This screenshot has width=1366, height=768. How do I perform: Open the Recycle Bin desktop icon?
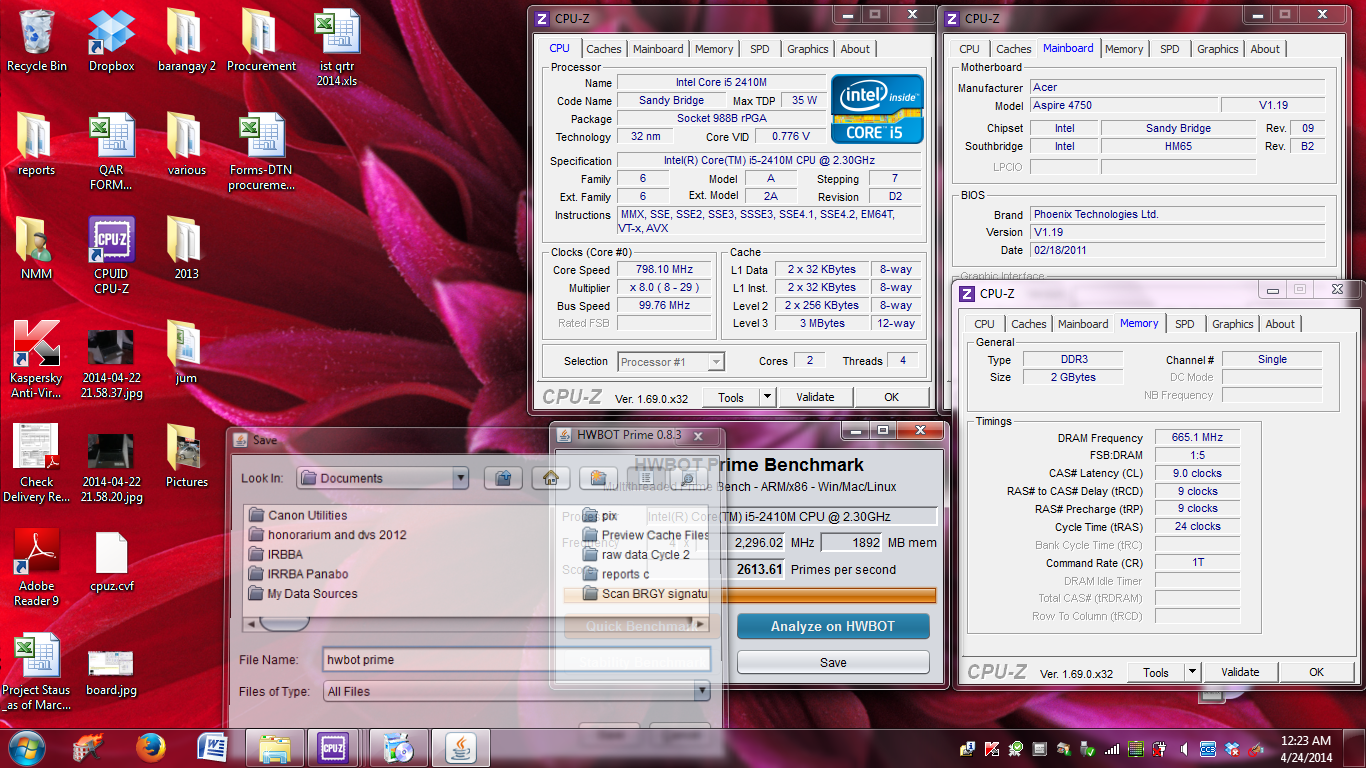(37, 40)
